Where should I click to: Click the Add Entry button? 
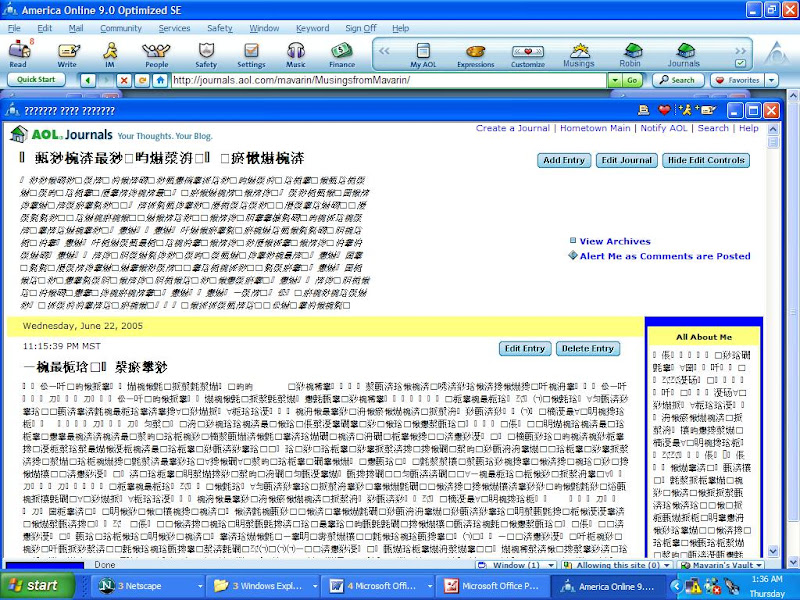(x=564, y=160)
